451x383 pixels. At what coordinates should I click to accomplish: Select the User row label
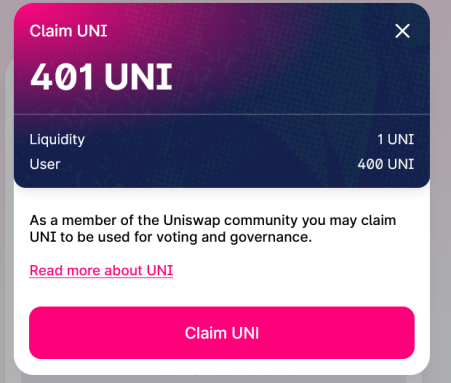(45, 164)
